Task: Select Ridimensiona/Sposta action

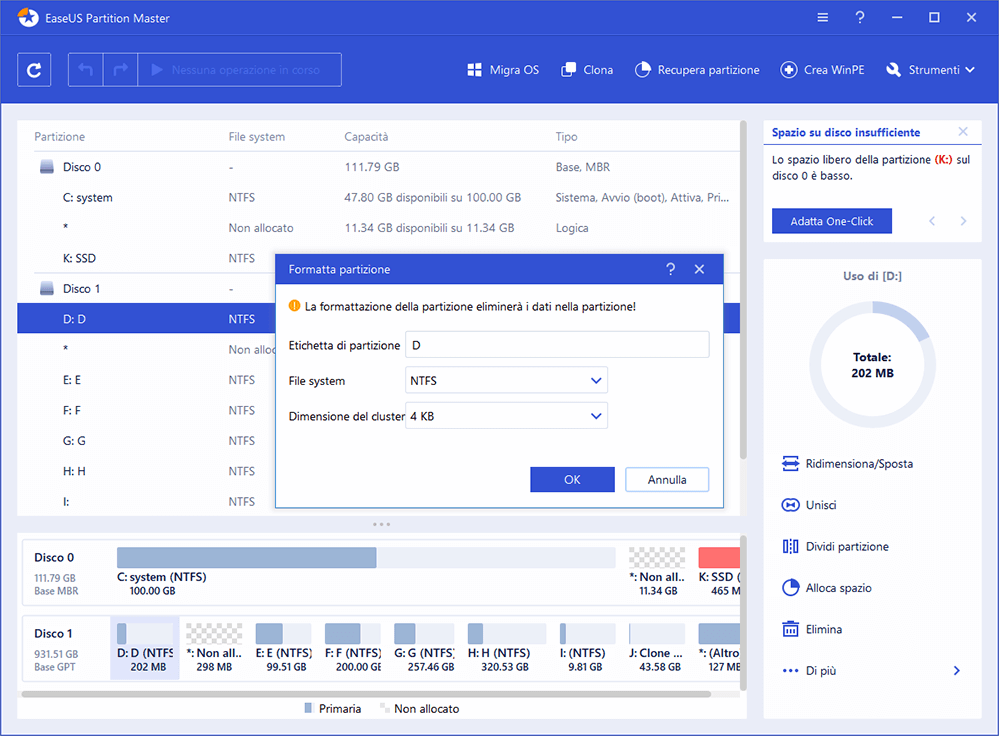Action: point(848,463)
